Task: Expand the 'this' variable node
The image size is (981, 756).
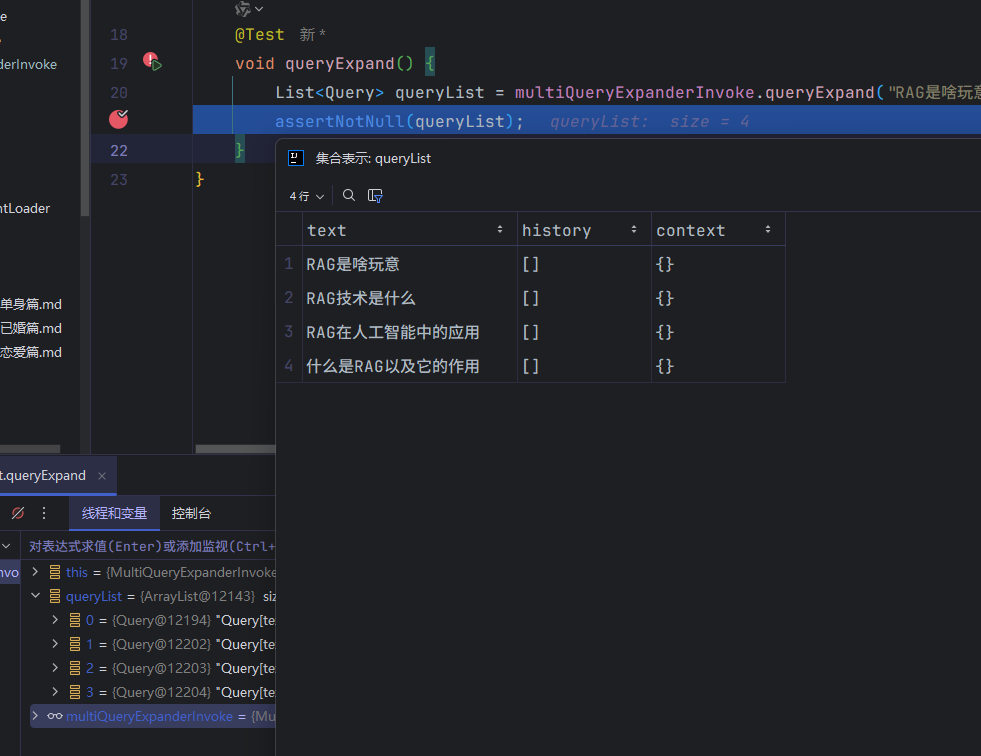Action: click(35, 572)
